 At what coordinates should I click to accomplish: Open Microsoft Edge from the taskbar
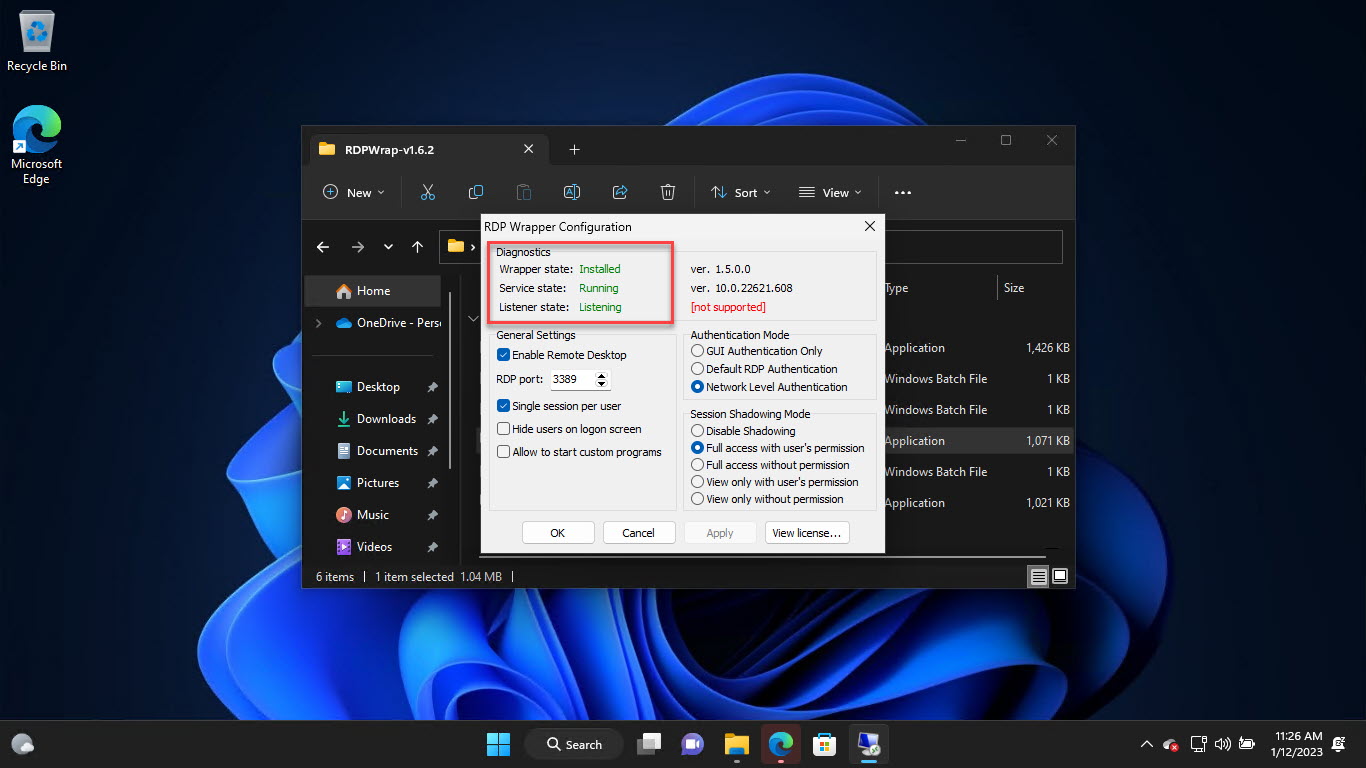(x=780, y=744)
